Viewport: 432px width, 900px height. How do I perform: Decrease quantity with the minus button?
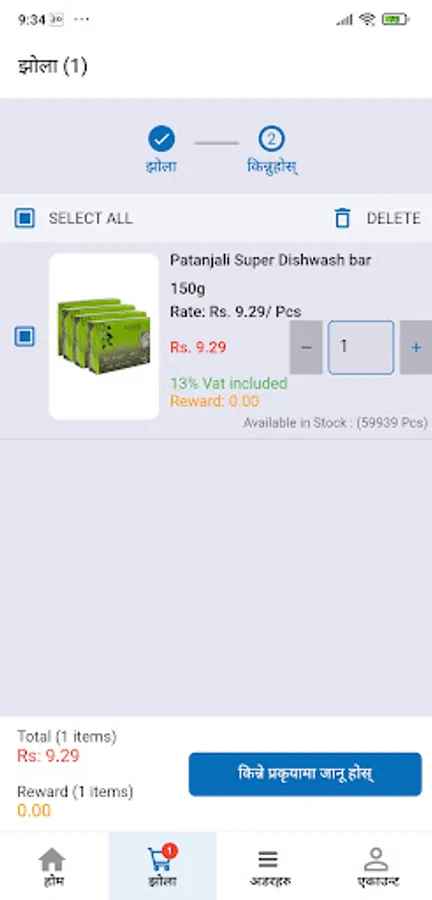[x=306, y=347]
